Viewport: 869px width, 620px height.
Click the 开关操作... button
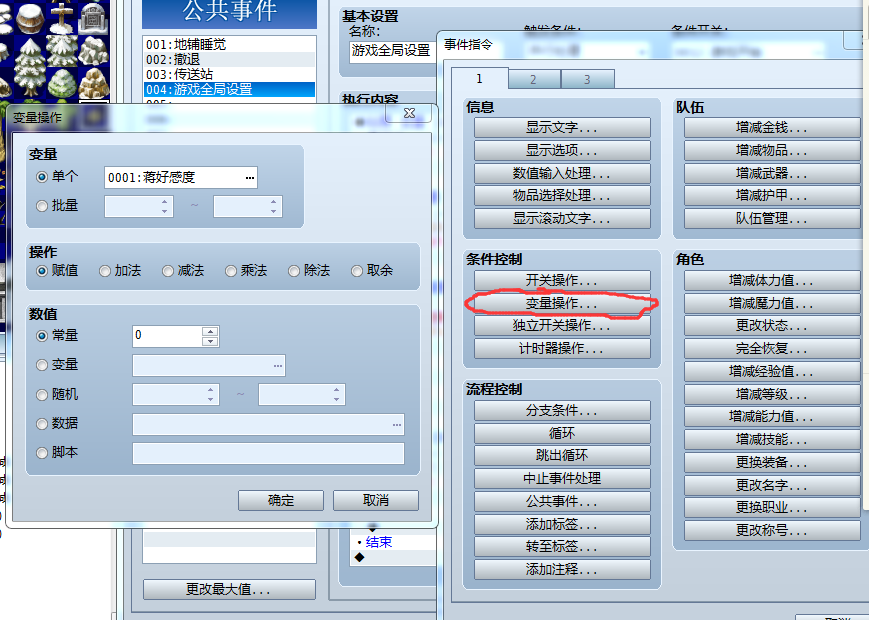click(x=562, y=280)
